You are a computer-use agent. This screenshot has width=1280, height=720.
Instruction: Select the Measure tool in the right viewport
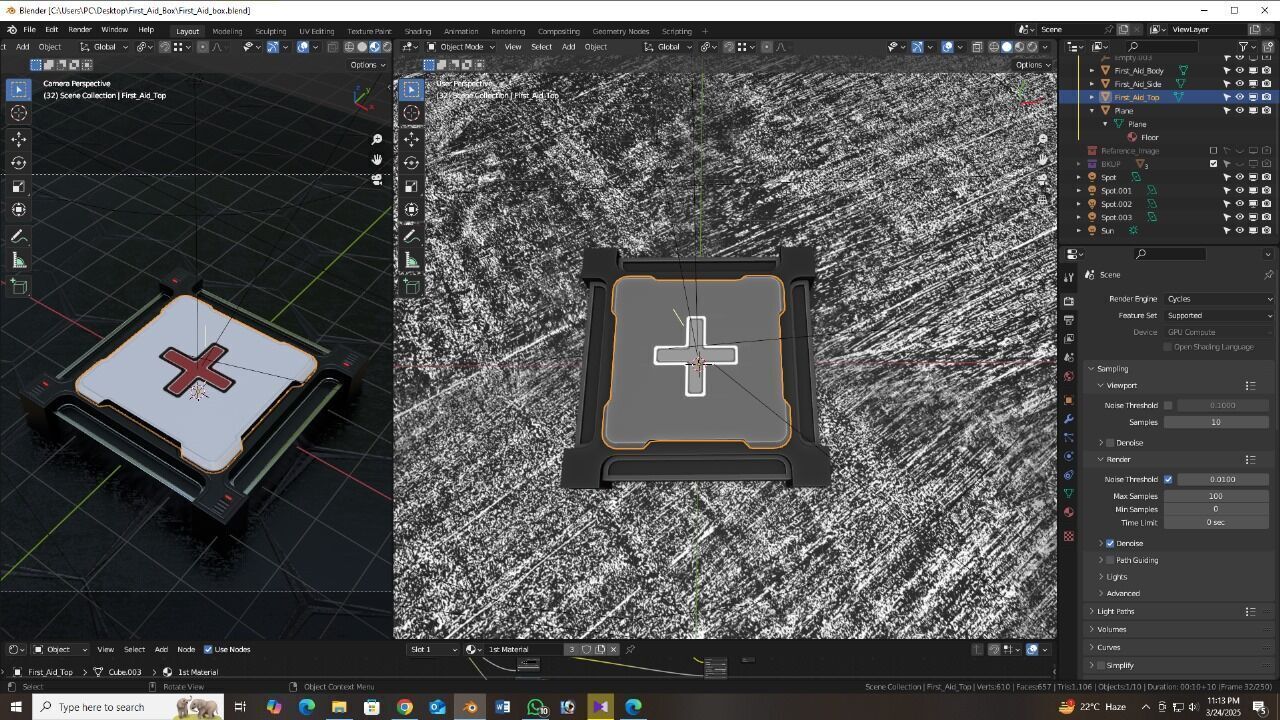tap(411, 261)
